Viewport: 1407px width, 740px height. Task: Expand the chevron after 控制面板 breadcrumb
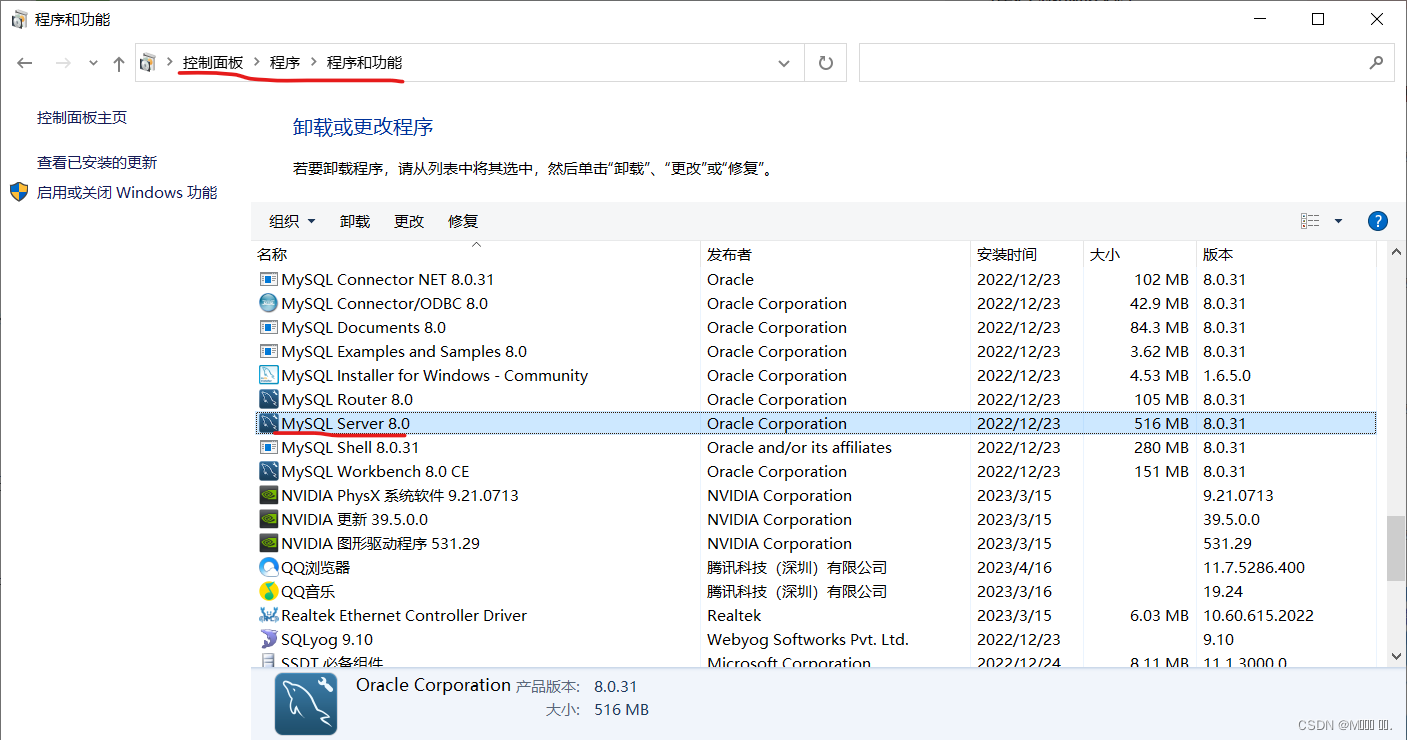click(x=257, y=62)
